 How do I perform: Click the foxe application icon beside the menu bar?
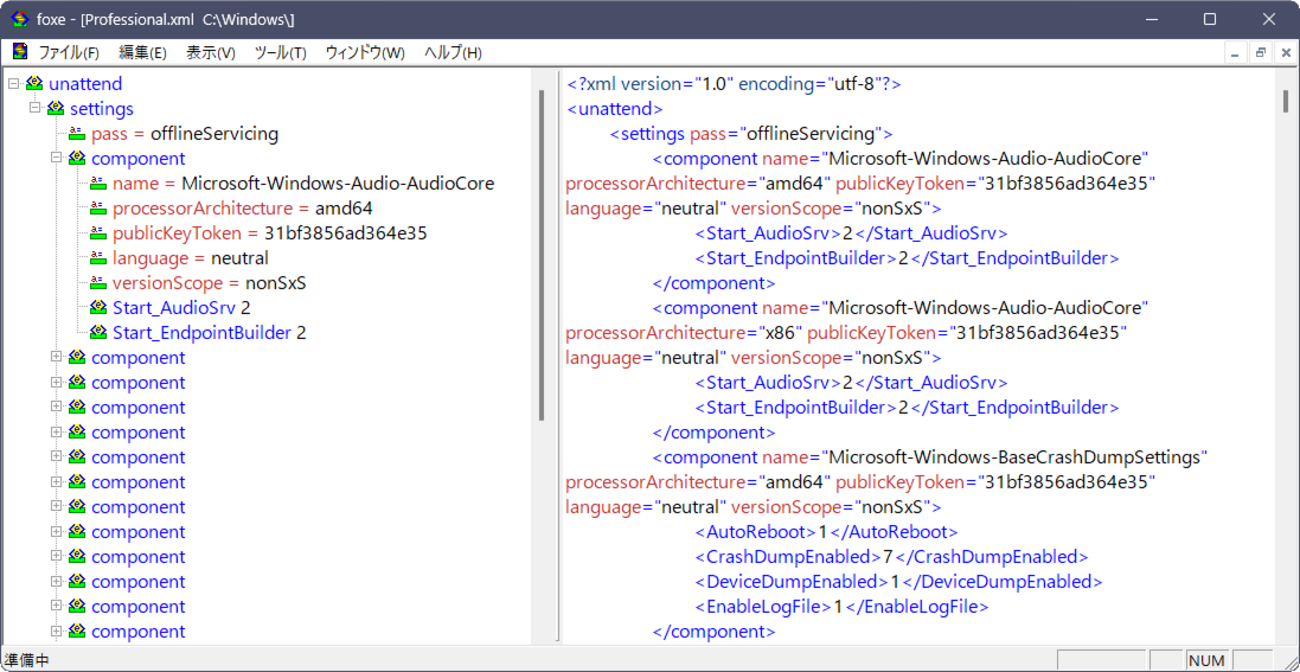coord(18,52)
